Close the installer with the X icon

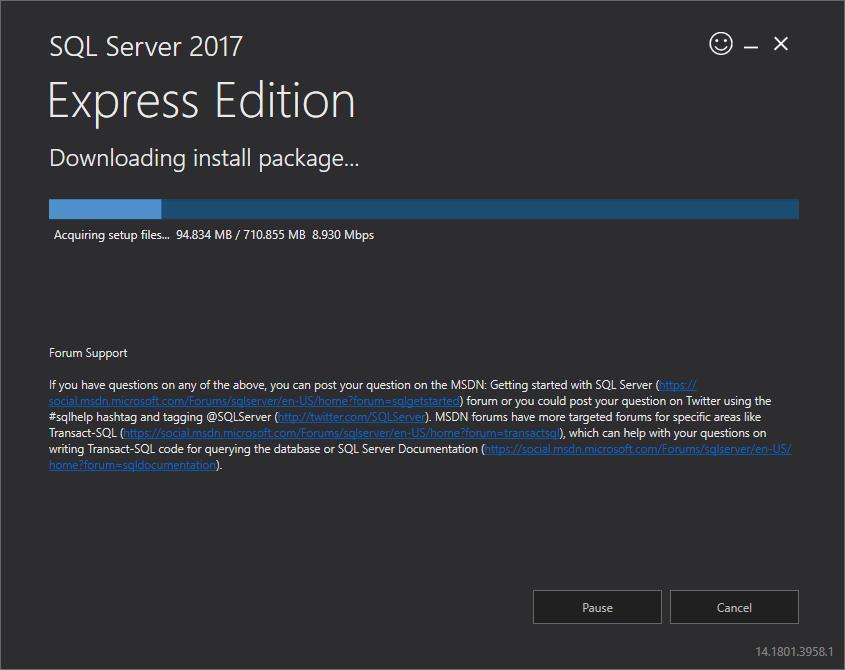click(780, 44)
